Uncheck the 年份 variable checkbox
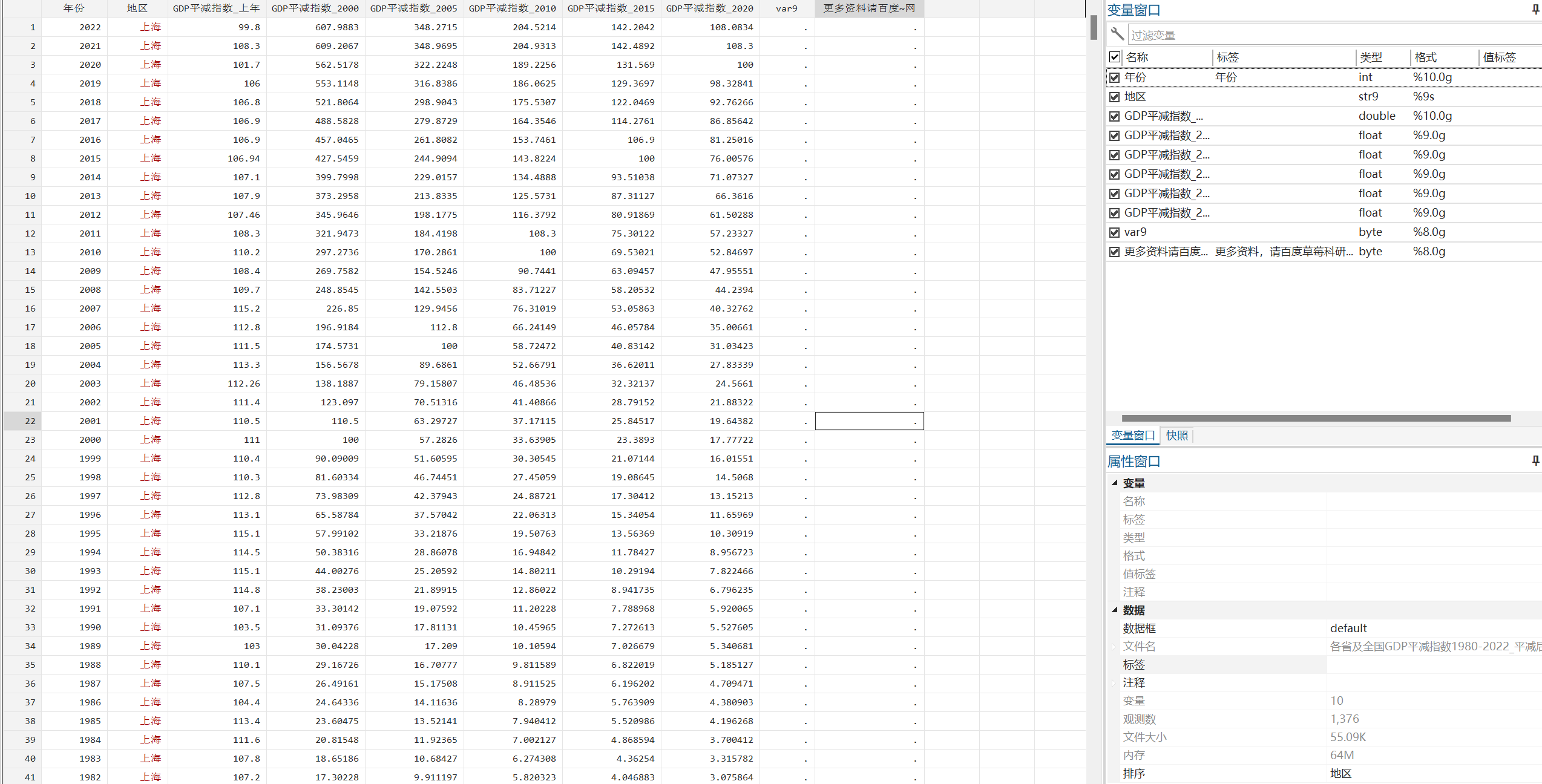This screenshot has width=1542, height=784. pos(1114,77)
